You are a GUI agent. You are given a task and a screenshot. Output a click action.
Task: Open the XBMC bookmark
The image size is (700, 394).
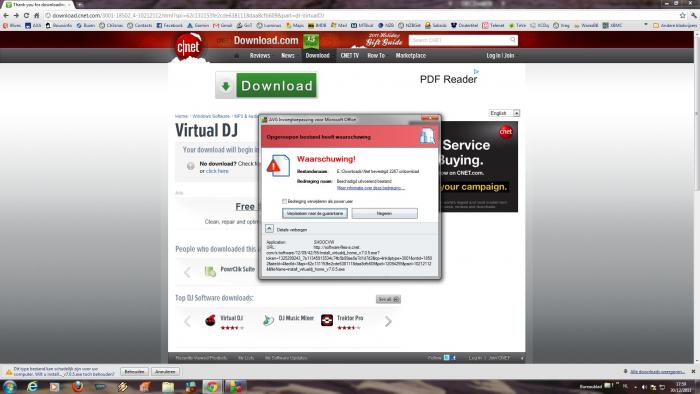point(612,25)
